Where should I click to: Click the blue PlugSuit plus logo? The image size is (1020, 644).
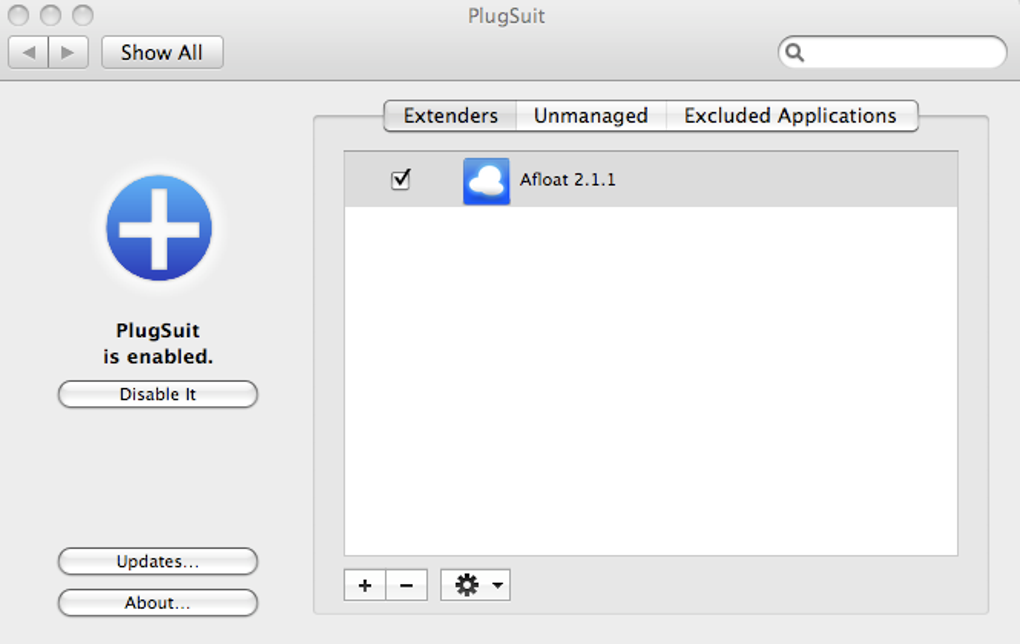point(159,228)
